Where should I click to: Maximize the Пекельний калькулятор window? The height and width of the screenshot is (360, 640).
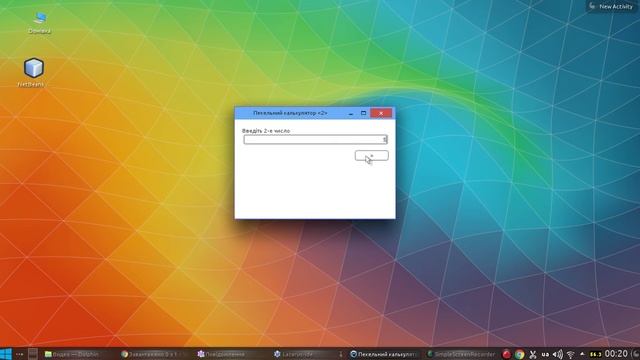(x=363, y=113)
